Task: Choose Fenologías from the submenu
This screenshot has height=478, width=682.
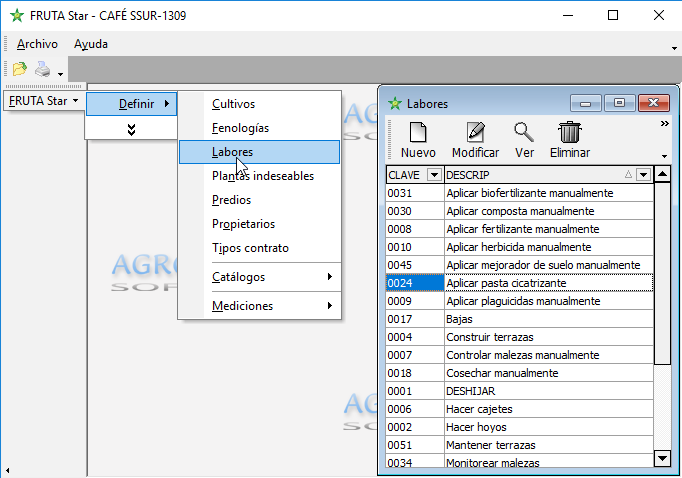Action: pyautogui.click(x=260, y=128)
